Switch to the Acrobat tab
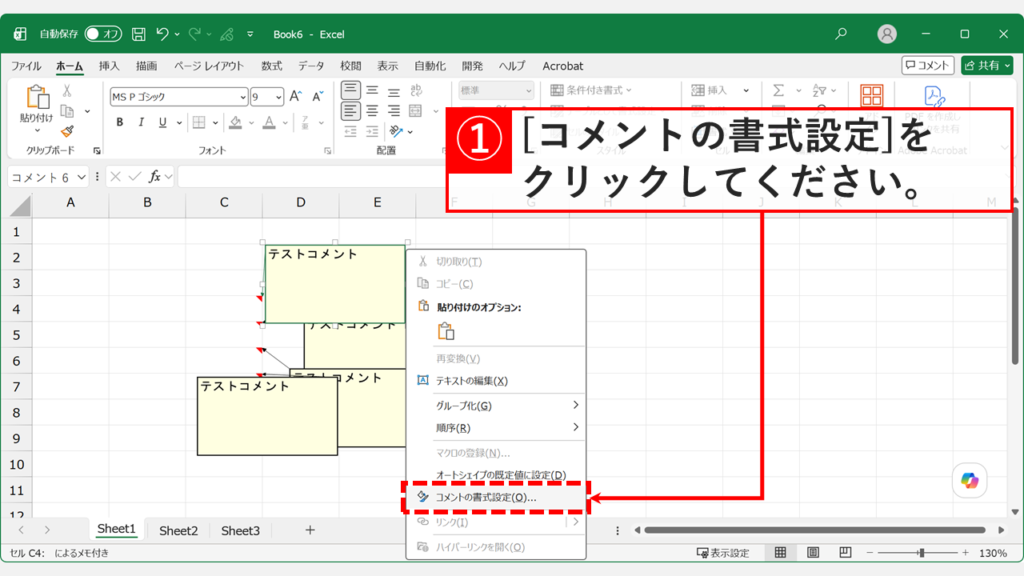 pos(562,66)
